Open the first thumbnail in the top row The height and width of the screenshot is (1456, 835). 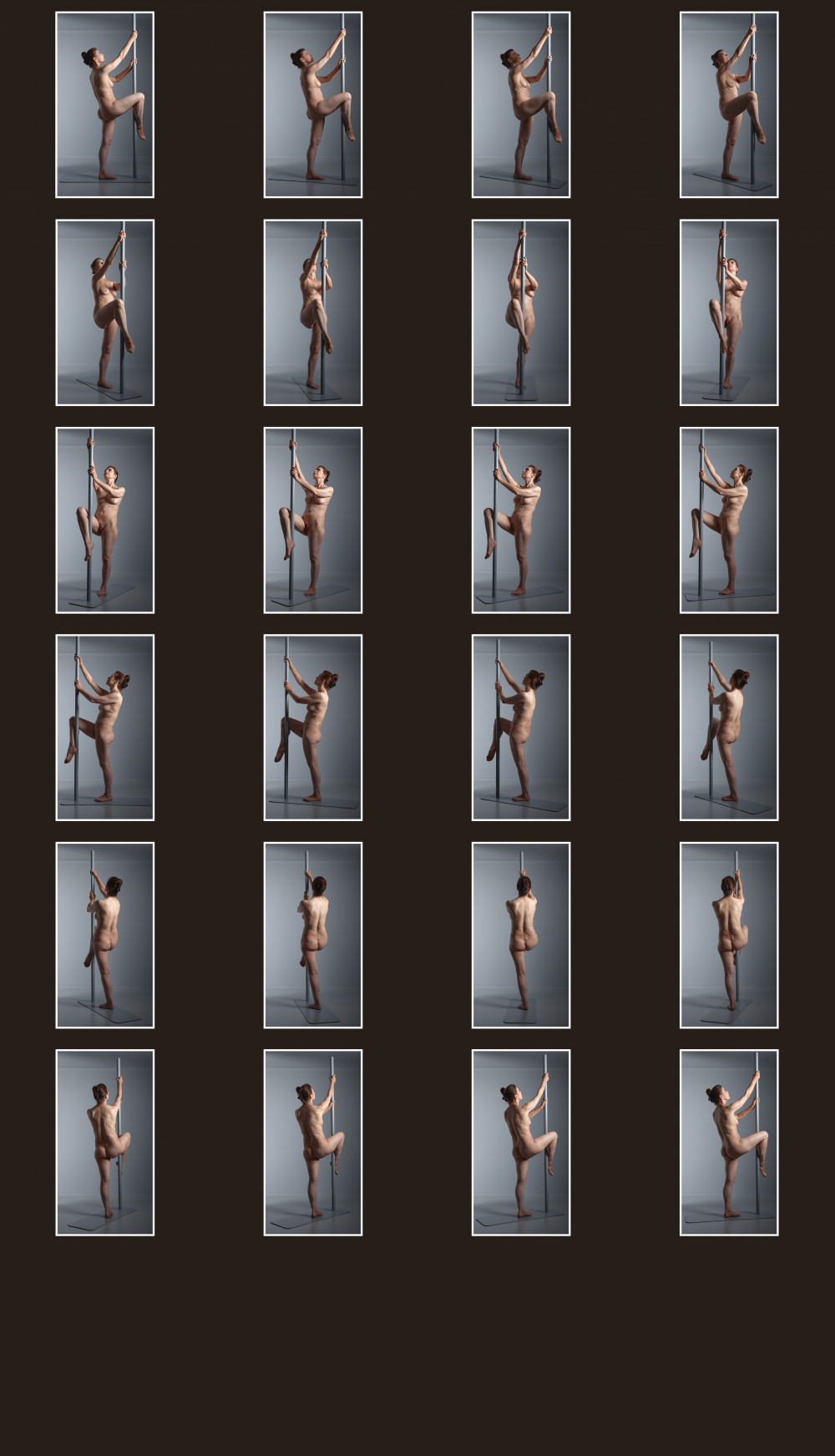[x=105, y=105]
